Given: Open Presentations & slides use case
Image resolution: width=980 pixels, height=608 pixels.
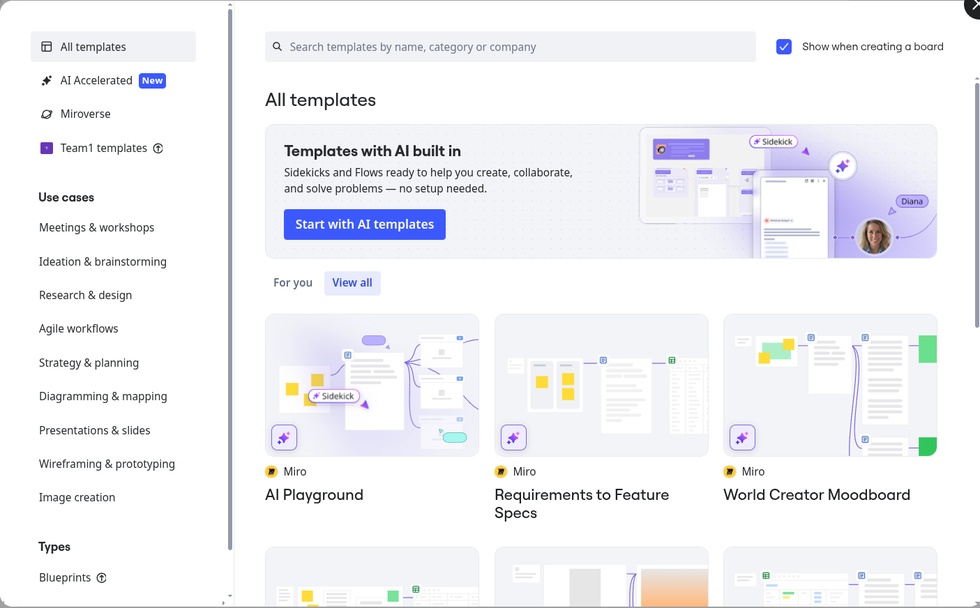Looking at the screenshot, I should (94, 431).
